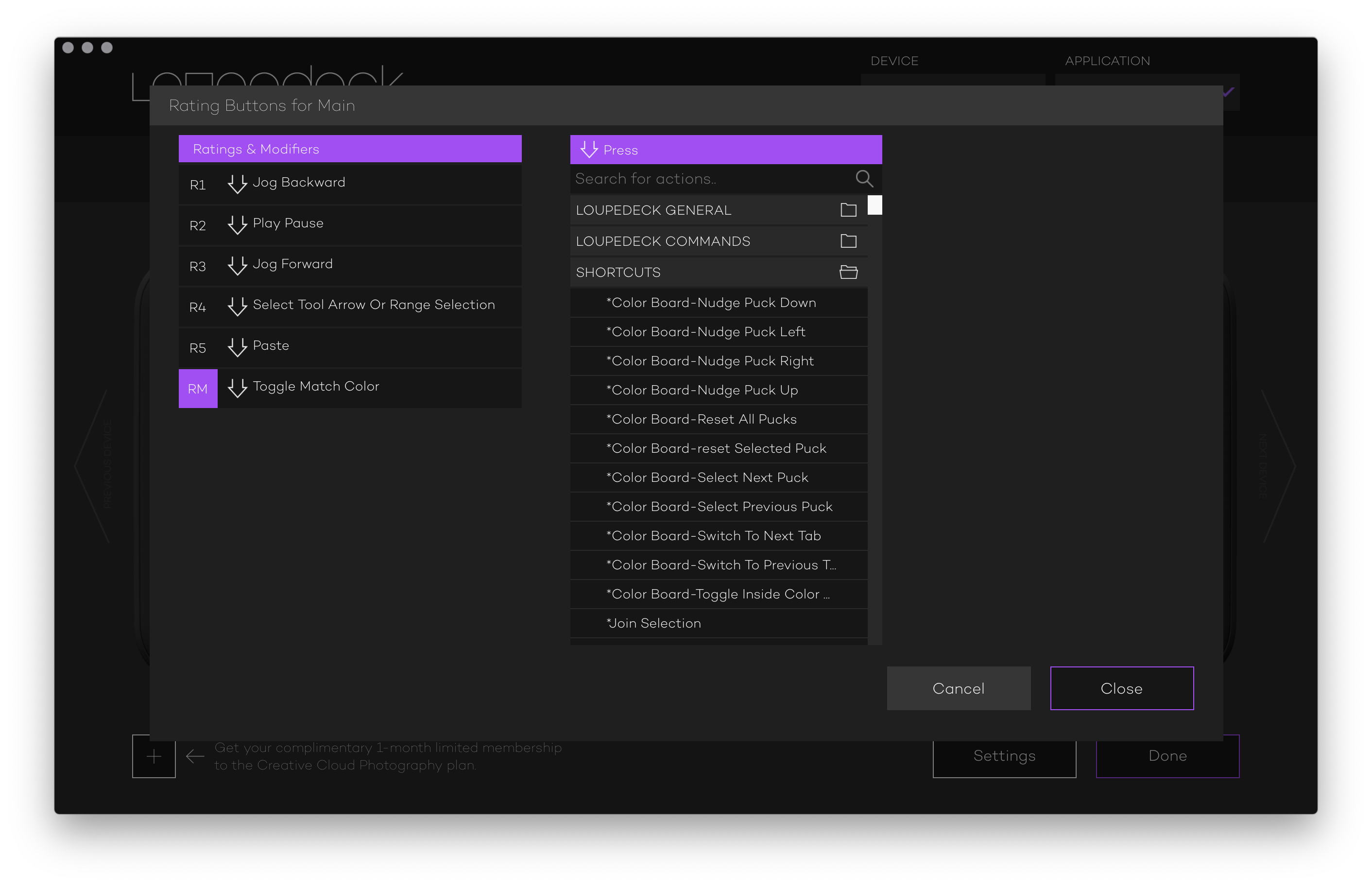
Task: Open the LOUPEDECK COMMANDS folder icon
Action: (x=848, y=241)
